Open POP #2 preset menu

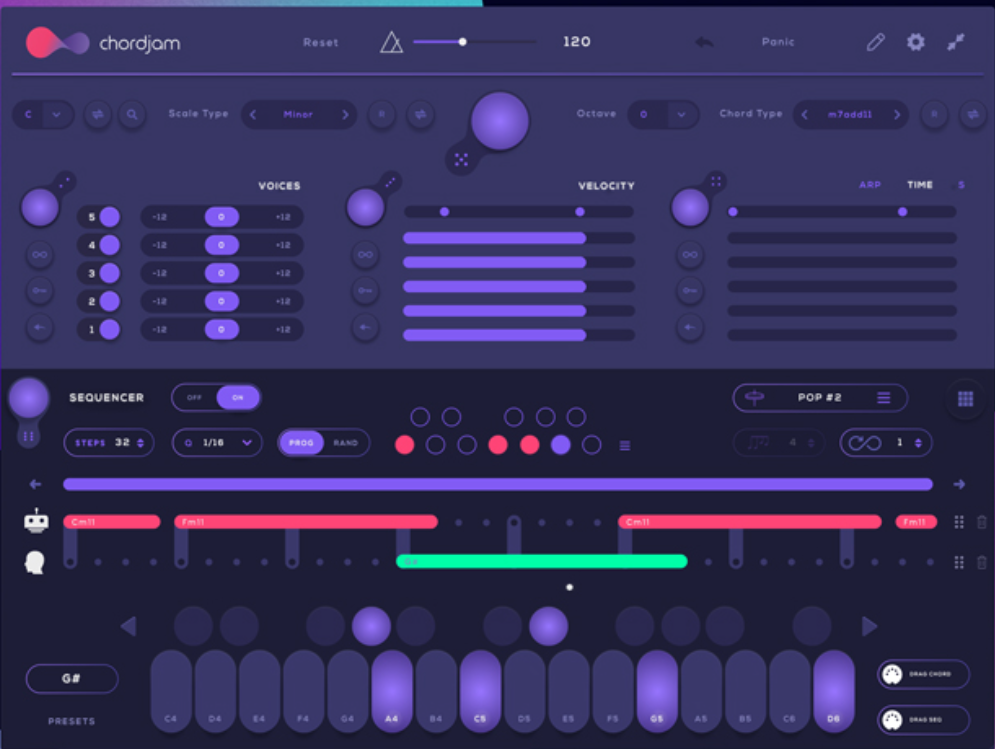point(820,398)
